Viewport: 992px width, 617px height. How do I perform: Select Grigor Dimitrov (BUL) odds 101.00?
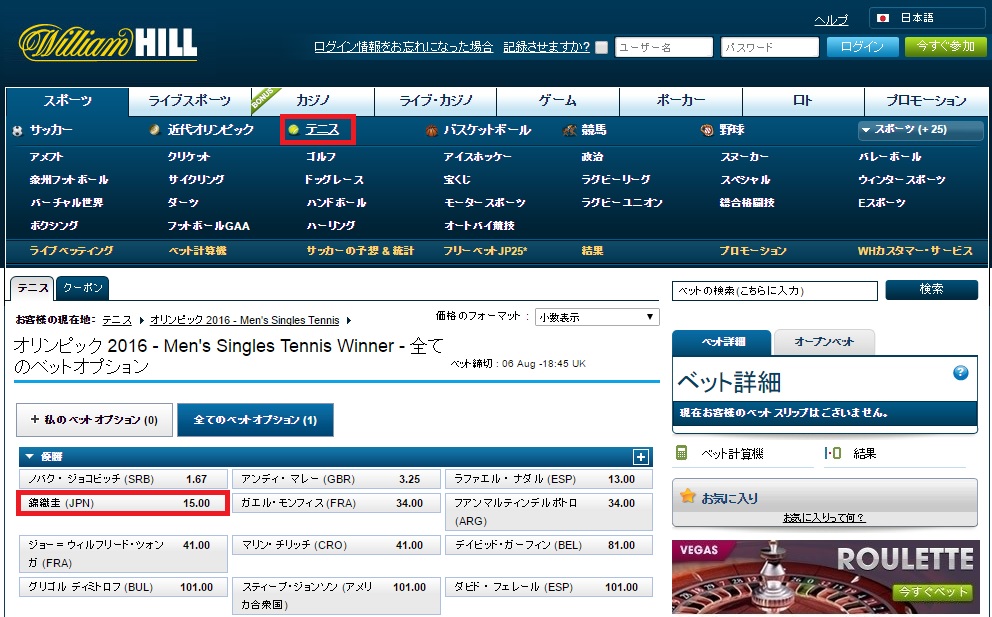tap(123, 587)
